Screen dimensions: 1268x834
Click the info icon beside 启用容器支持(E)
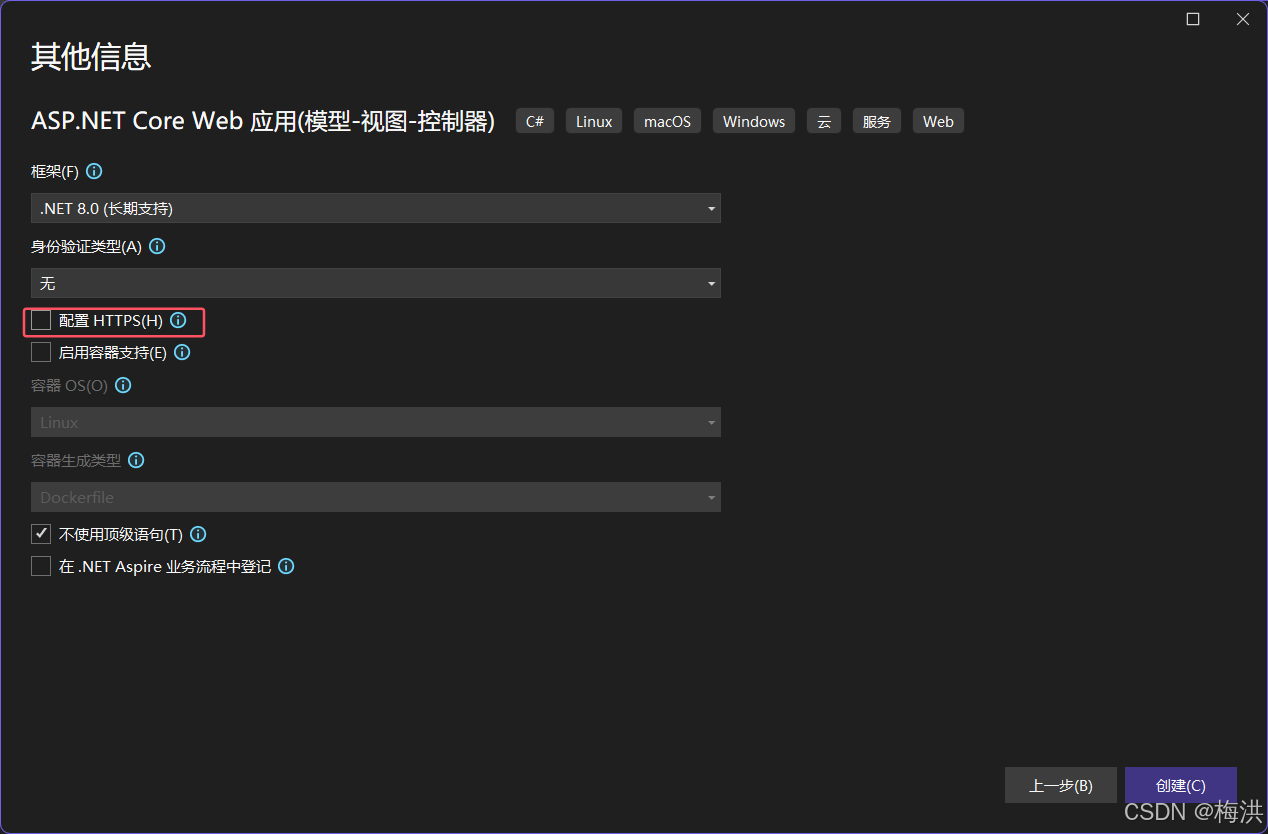(182, 352)
